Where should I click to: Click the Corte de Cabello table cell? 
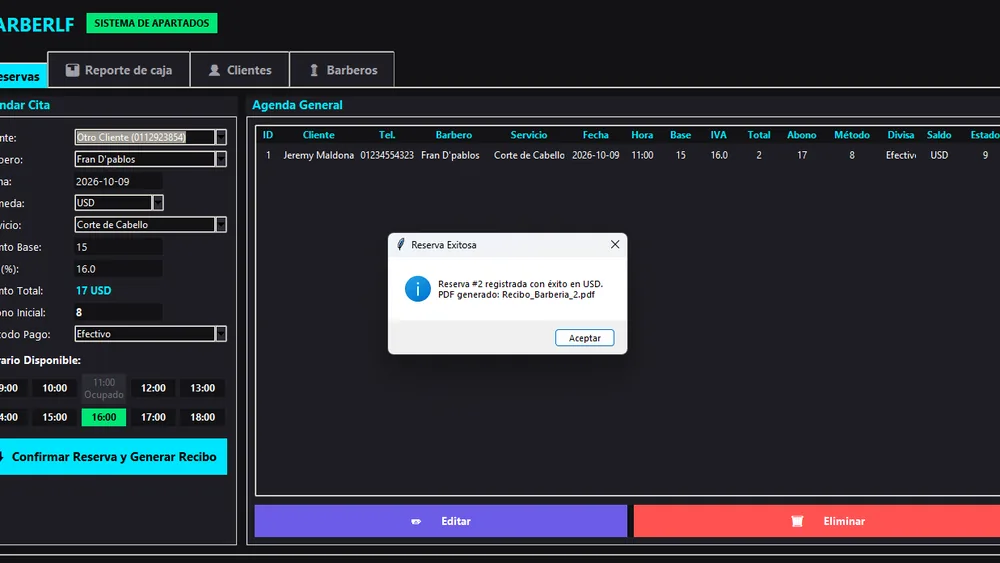[529, 155]
